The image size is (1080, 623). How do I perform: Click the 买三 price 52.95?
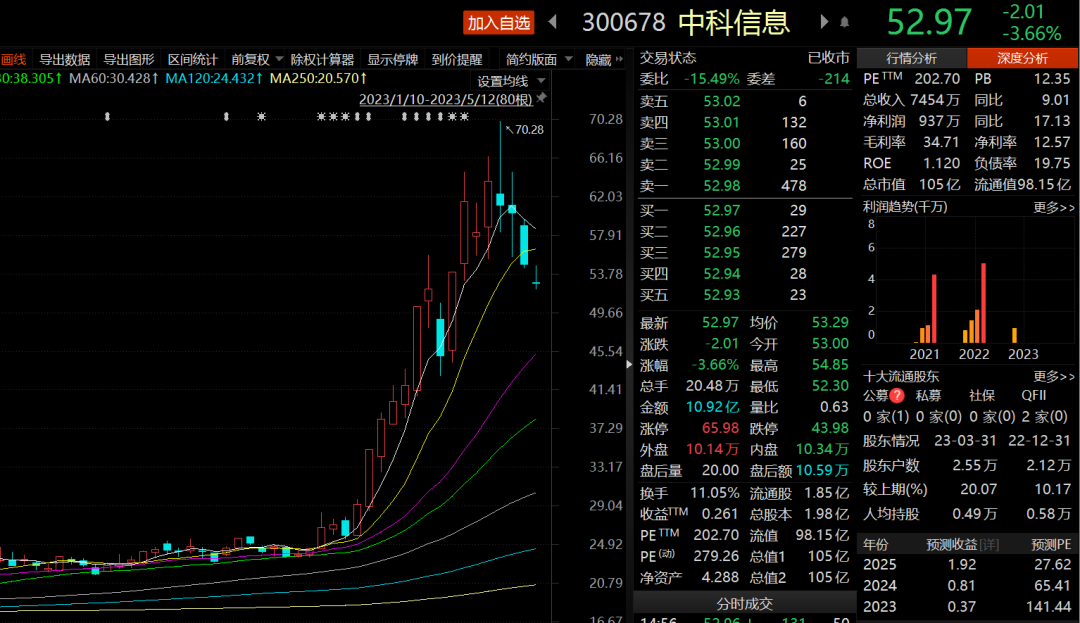pyautogui.click(x=722, y=253)
